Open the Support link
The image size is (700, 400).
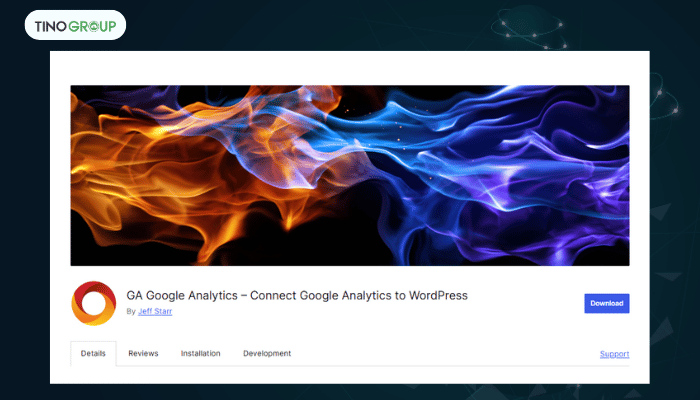click(614, 354)
